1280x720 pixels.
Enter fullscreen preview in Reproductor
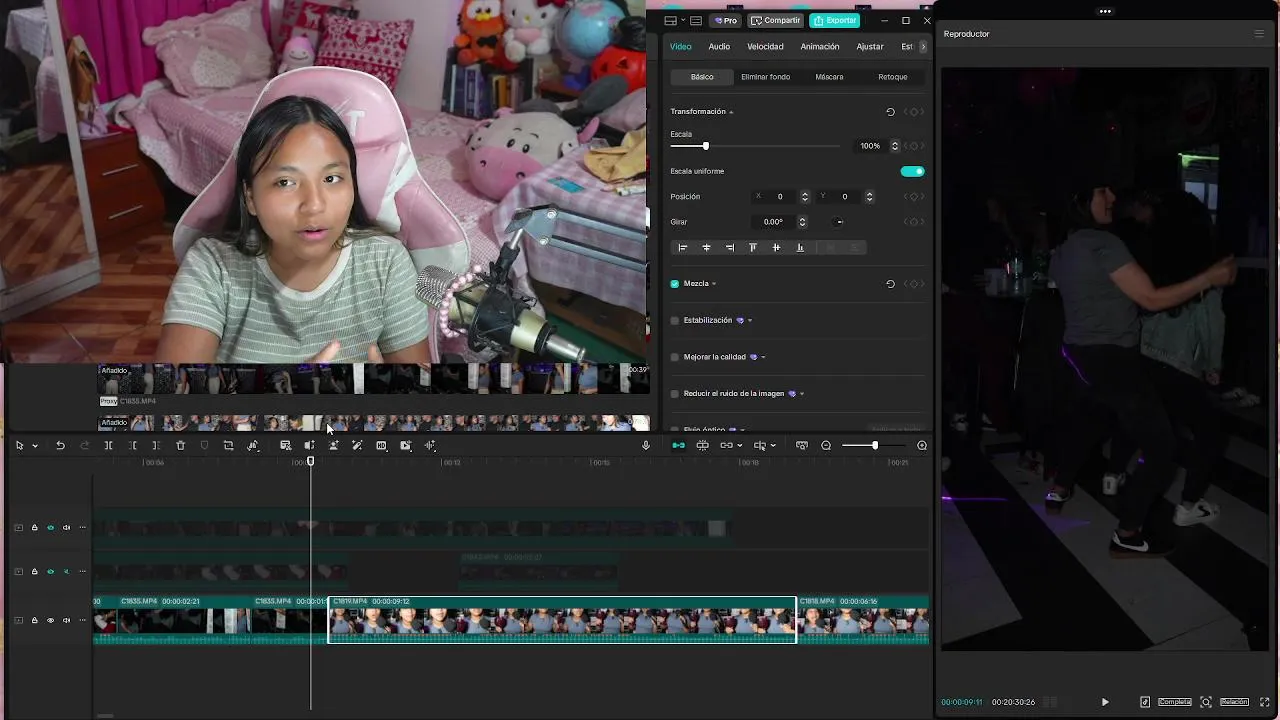tap(1265, 702)
